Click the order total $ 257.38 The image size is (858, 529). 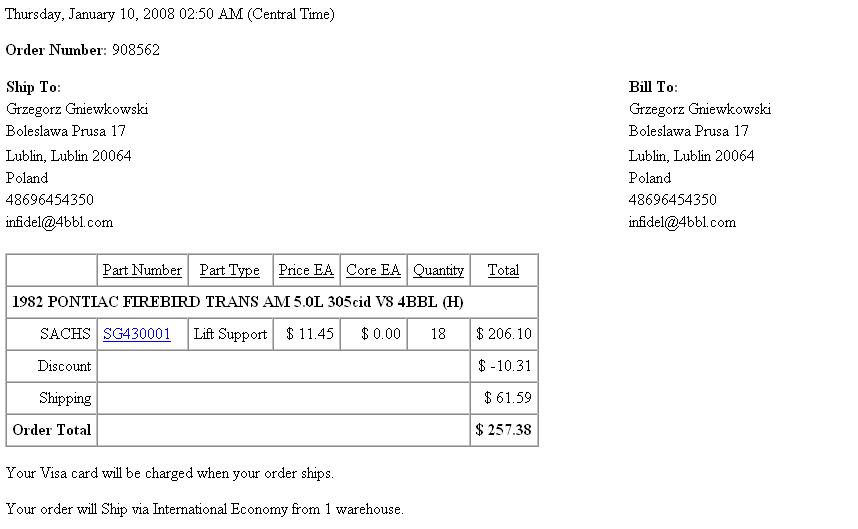(x=504, y=430)
